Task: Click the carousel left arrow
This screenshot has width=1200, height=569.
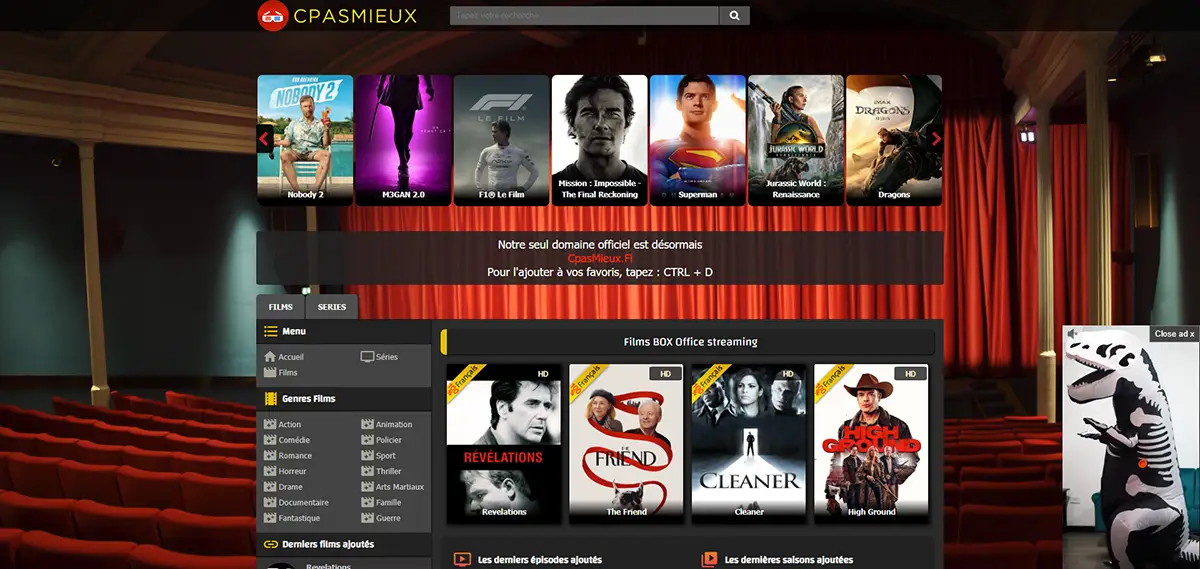Action: click(265, 139)
